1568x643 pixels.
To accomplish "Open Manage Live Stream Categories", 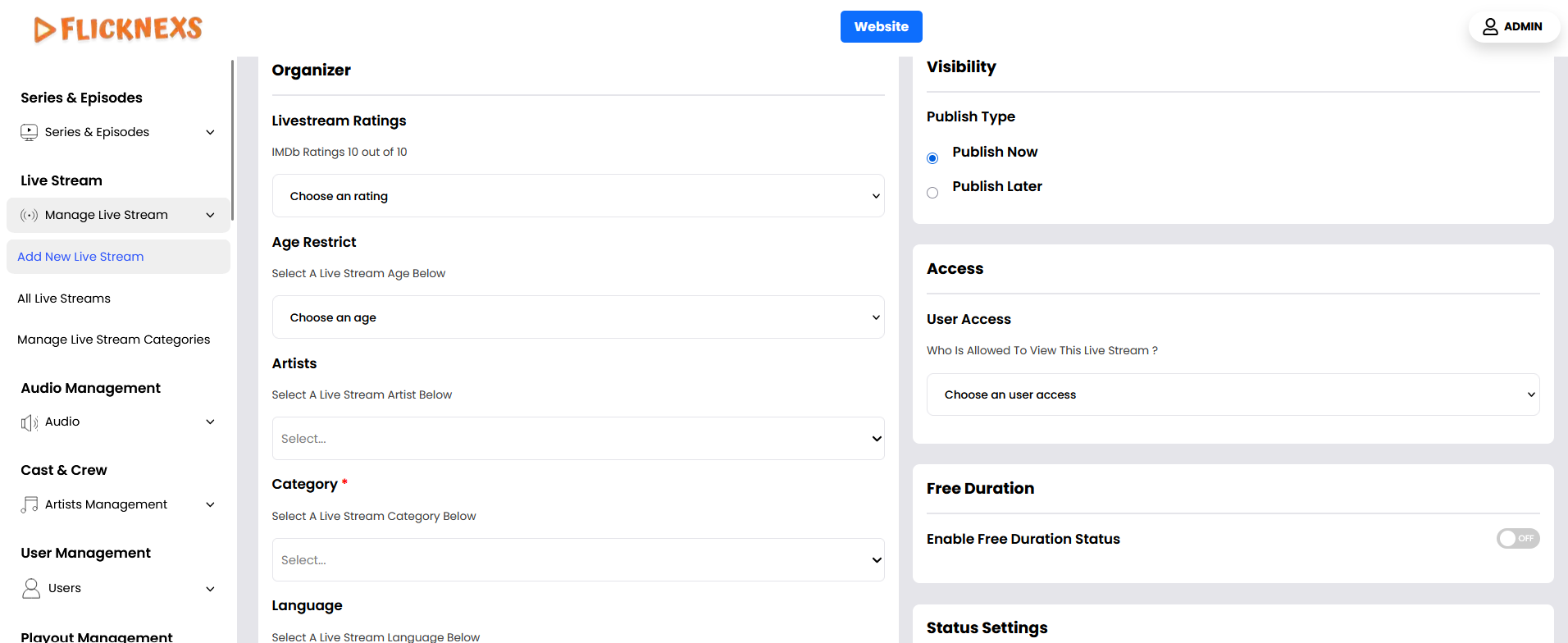I will (113, 340).
